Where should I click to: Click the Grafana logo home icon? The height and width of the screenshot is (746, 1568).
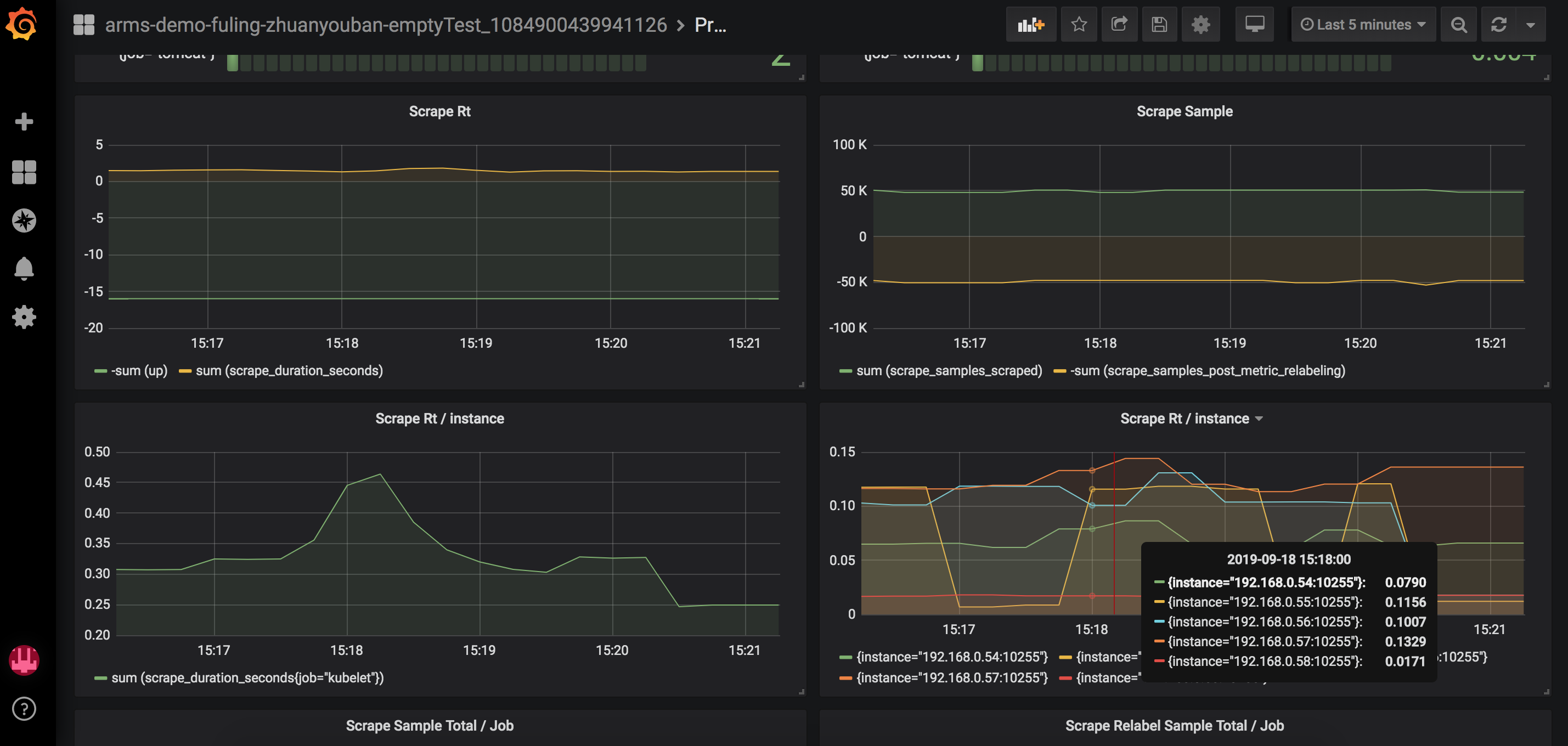click(x=22, y=24)
